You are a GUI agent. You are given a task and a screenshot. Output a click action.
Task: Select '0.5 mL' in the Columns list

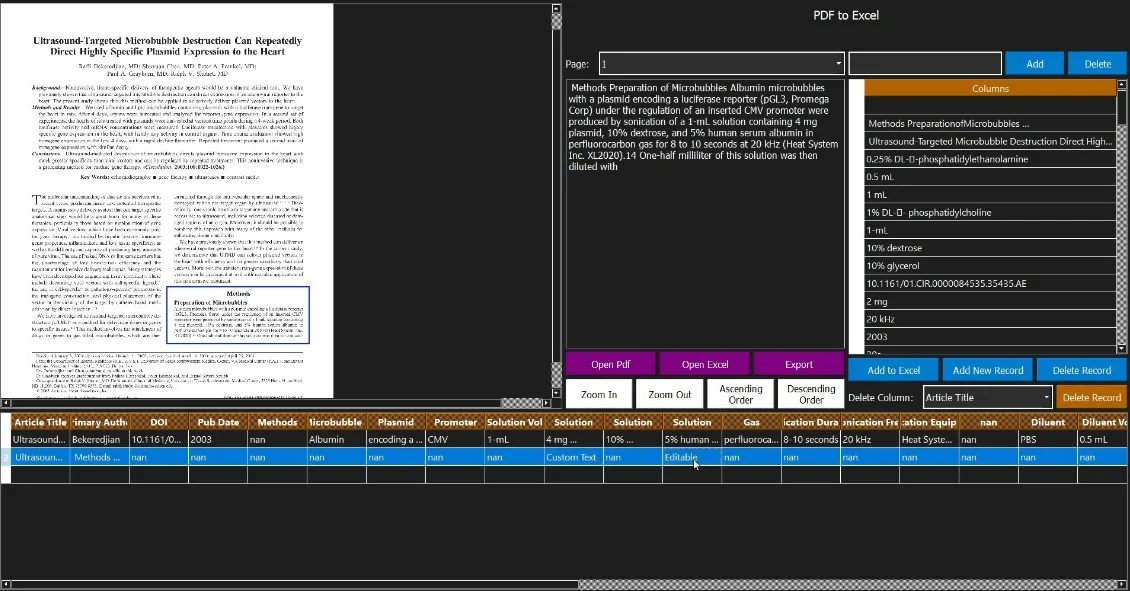[990, 177]
